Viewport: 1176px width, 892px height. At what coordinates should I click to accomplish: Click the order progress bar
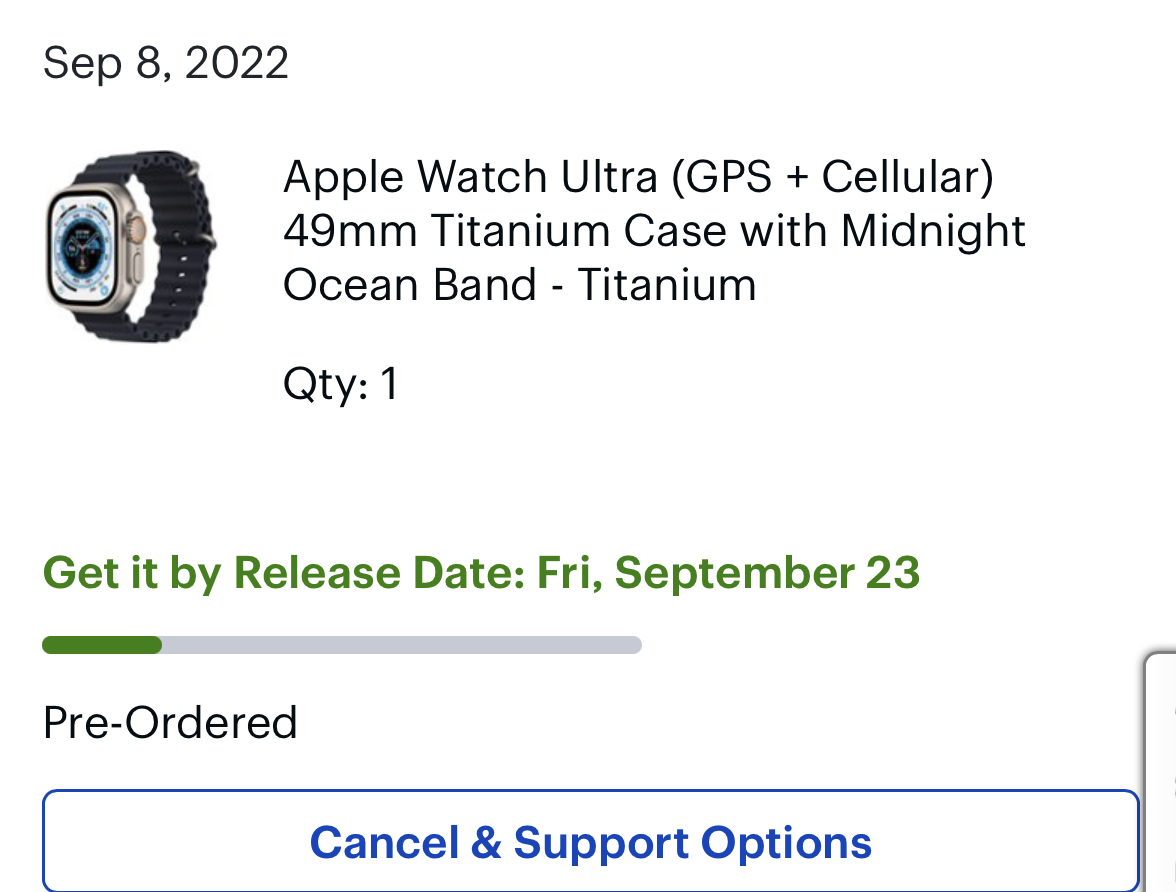(342, 645)
